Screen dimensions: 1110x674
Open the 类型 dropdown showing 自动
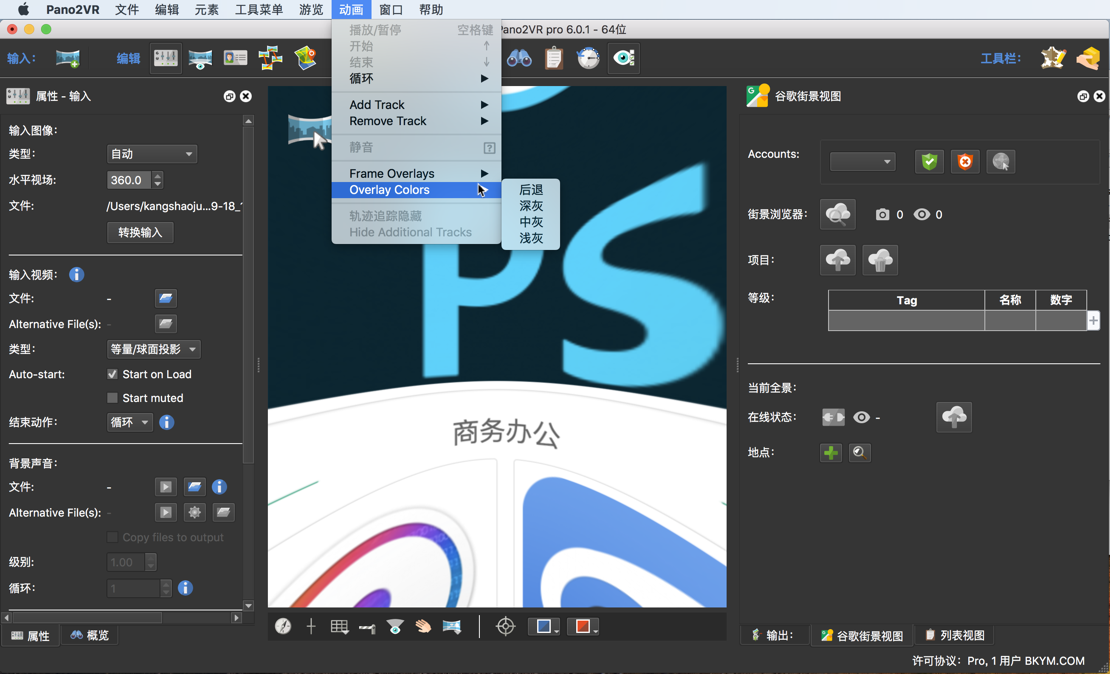point(151,153)
